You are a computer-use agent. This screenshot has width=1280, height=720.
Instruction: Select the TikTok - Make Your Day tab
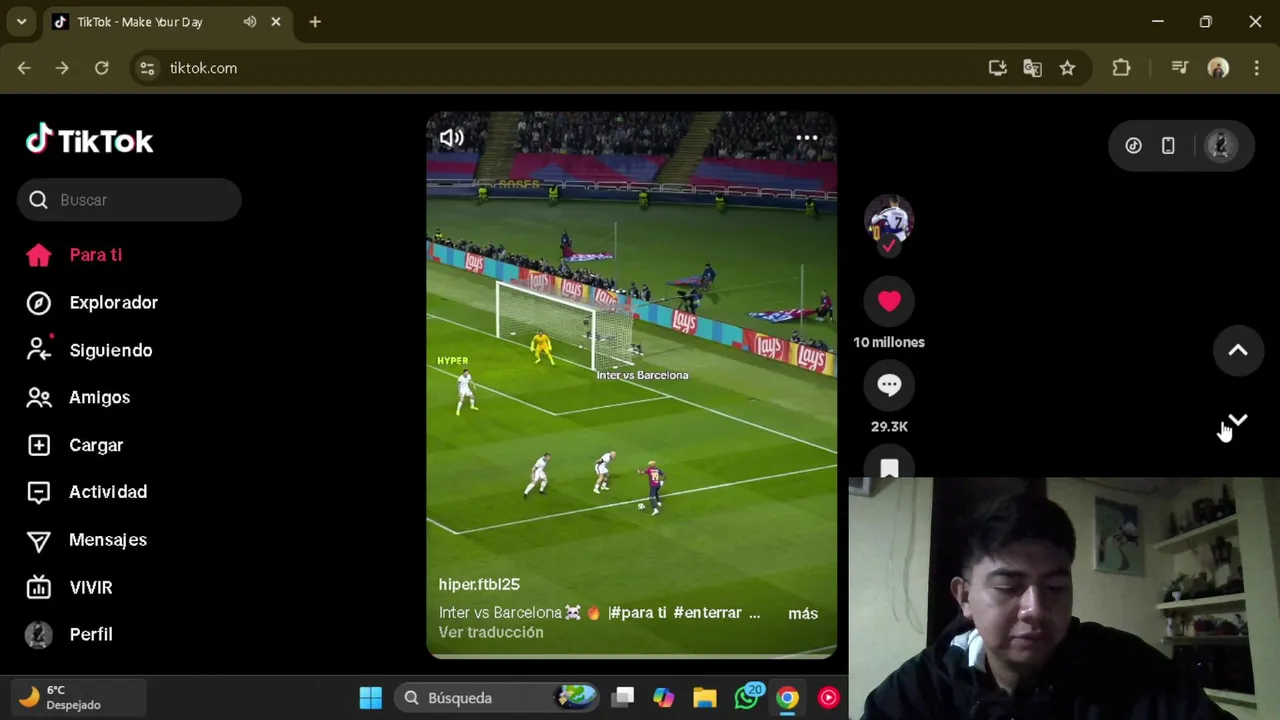click(140, 22)
